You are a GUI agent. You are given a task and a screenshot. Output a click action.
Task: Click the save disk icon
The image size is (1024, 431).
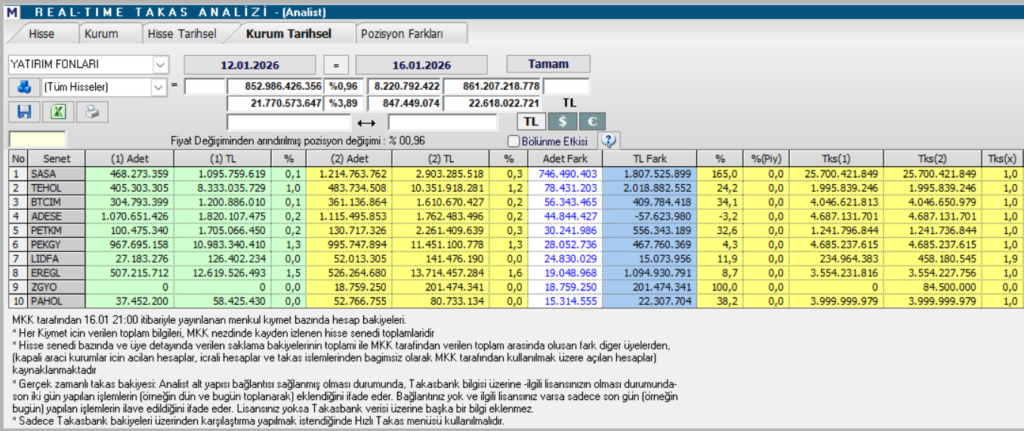tap(24, 112)
